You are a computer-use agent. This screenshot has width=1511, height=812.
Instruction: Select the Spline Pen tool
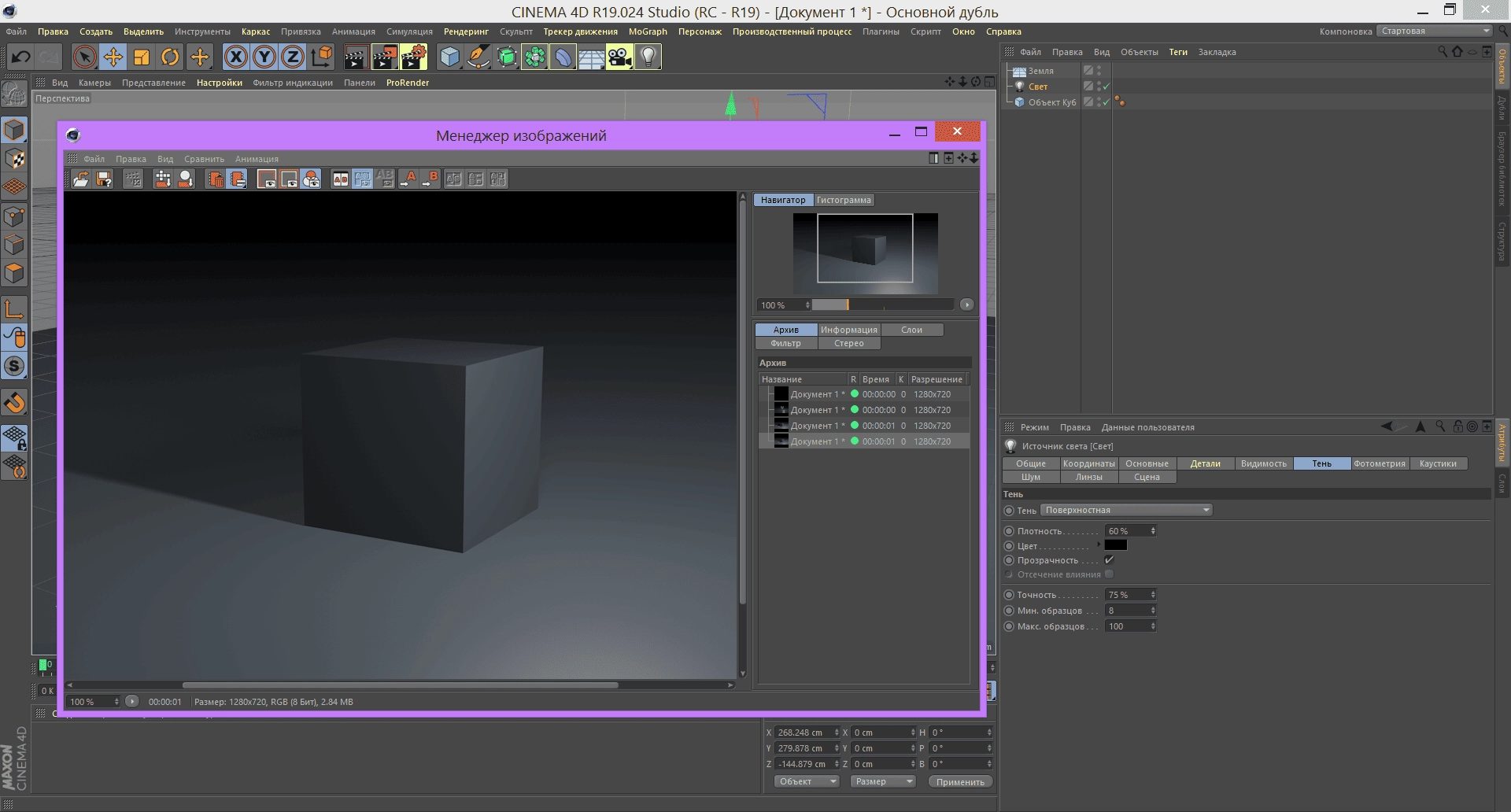coord(478,57)
